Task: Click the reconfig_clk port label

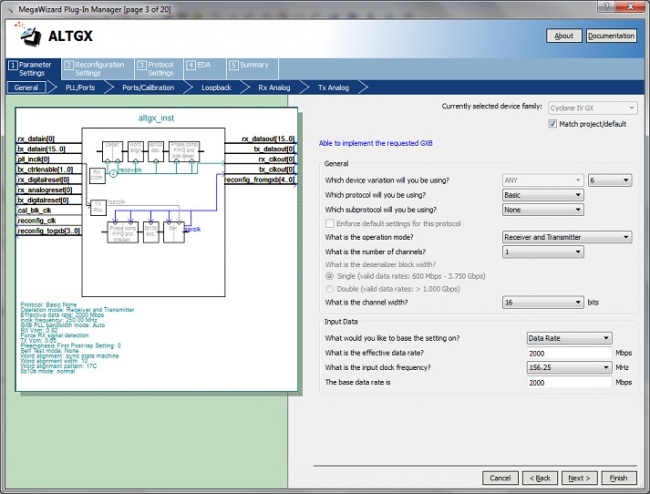Action: [x=37, y=220]
